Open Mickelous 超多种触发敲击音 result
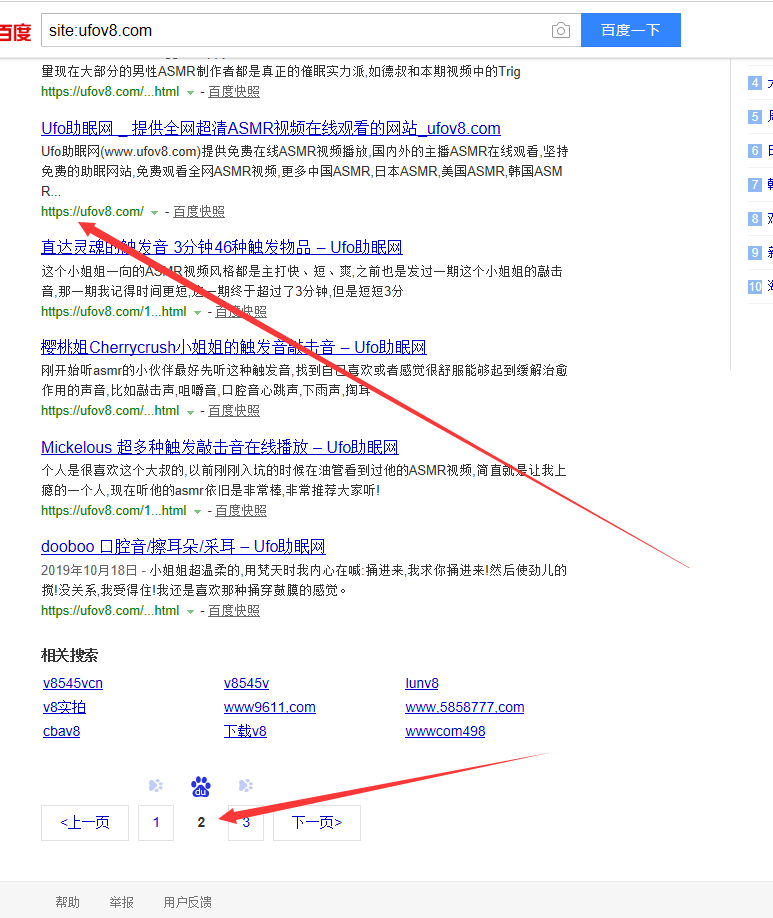 (220, 447)
